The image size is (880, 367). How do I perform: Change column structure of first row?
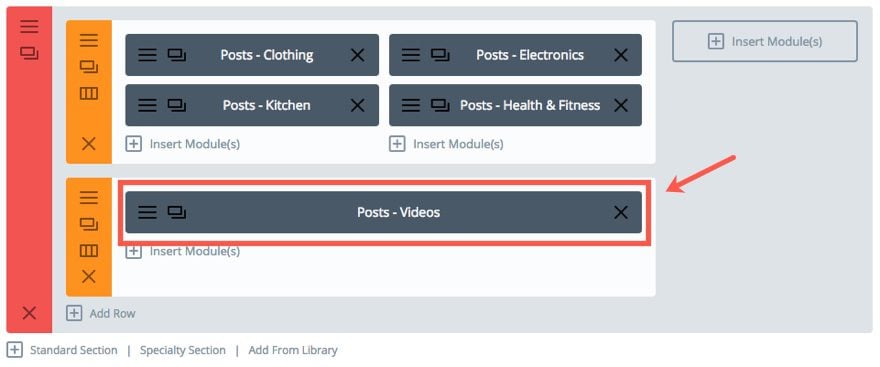(x=89, y=93)
